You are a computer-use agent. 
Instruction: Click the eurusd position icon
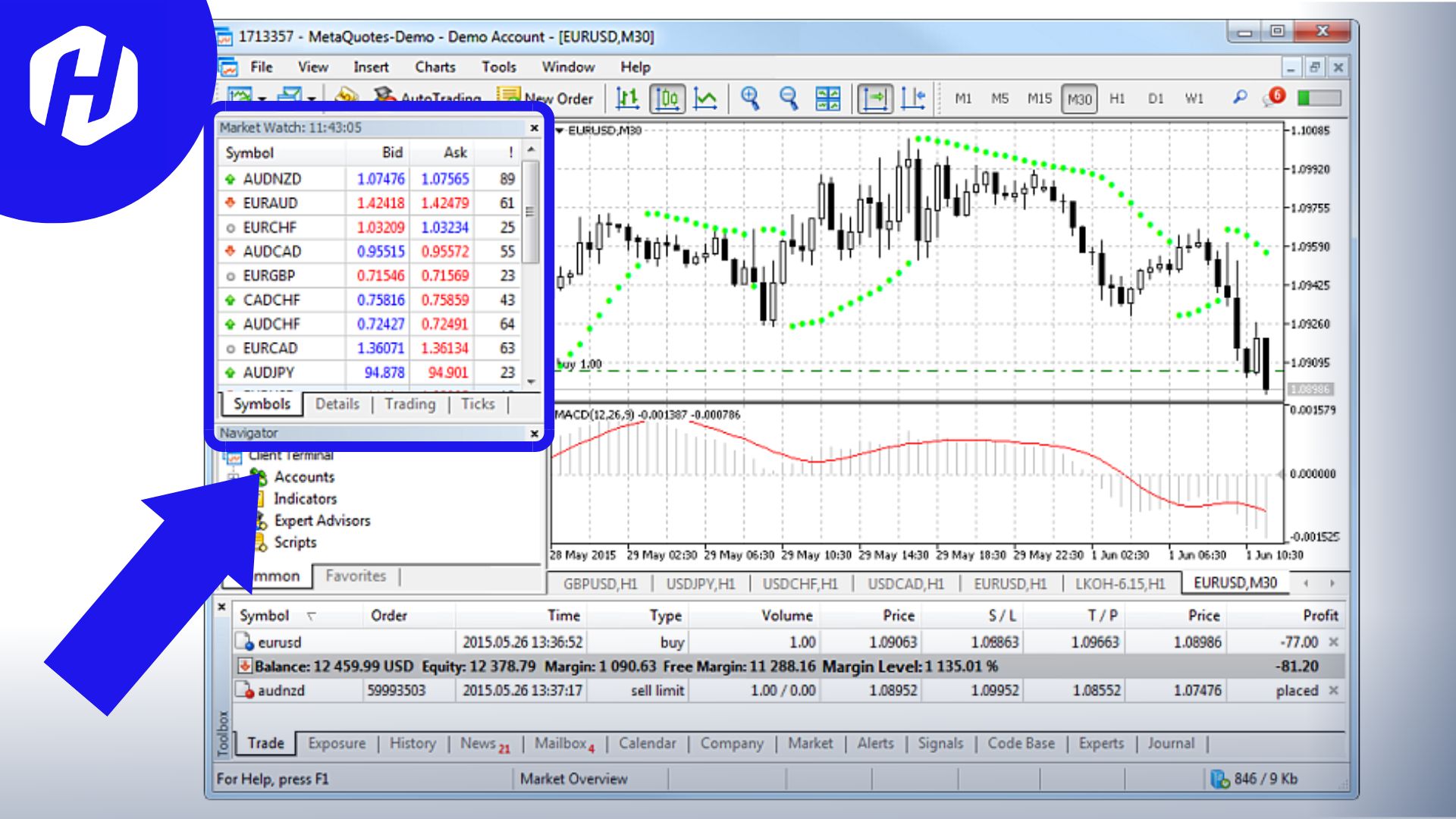coord(245,642)
